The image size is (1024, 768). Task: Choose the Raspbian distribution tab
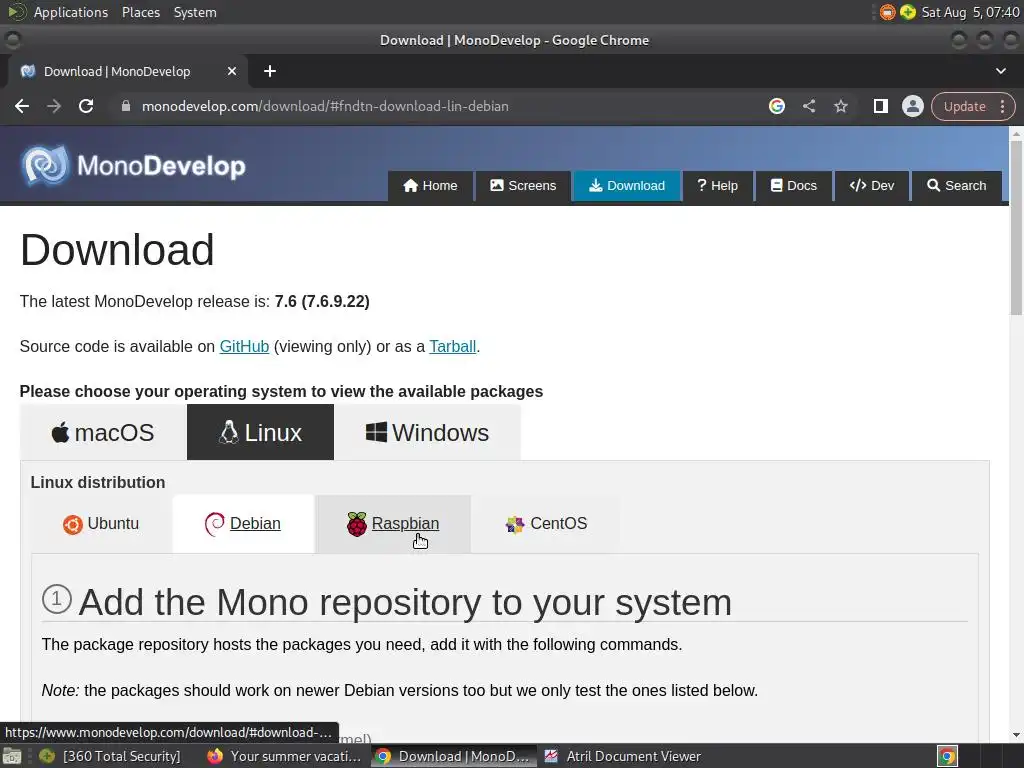pyautogui.click(x=393, y=524)
